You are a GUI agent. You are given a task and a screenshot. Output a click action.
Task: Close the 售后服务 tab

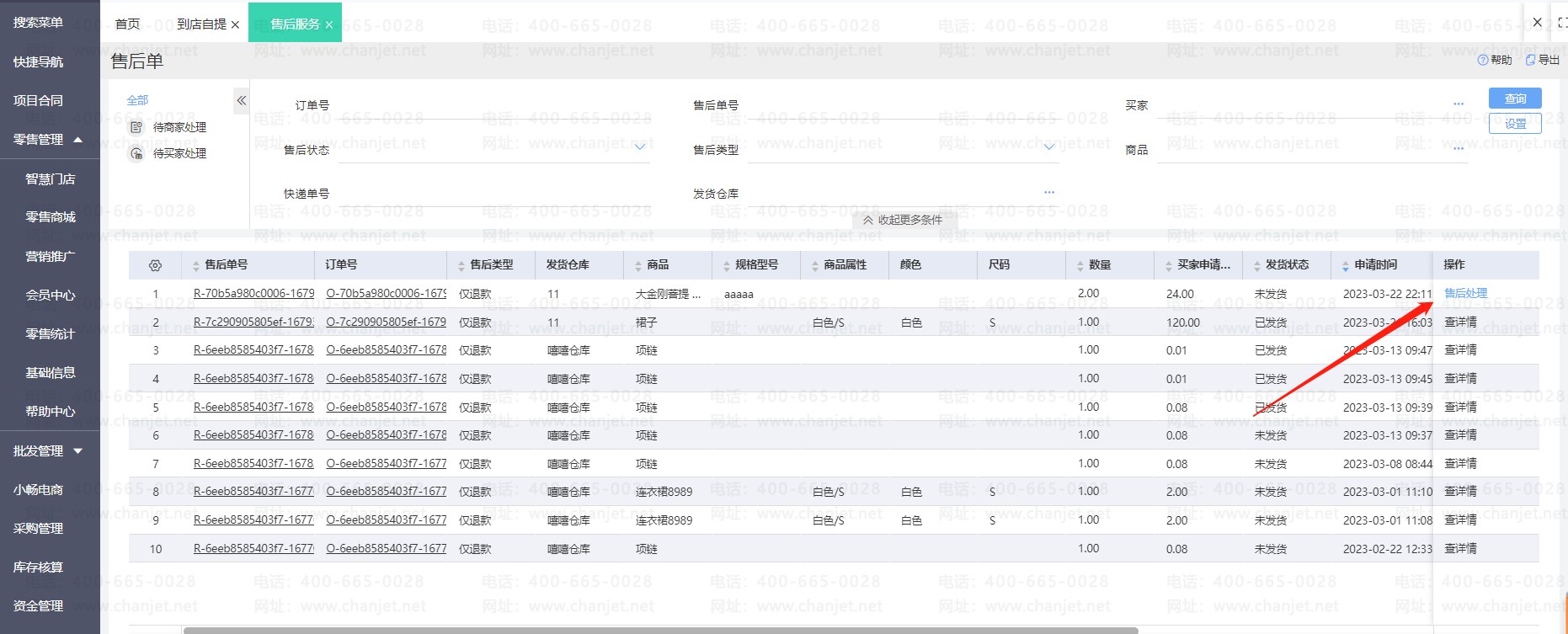pyautogui.click(x=329, y=25)
